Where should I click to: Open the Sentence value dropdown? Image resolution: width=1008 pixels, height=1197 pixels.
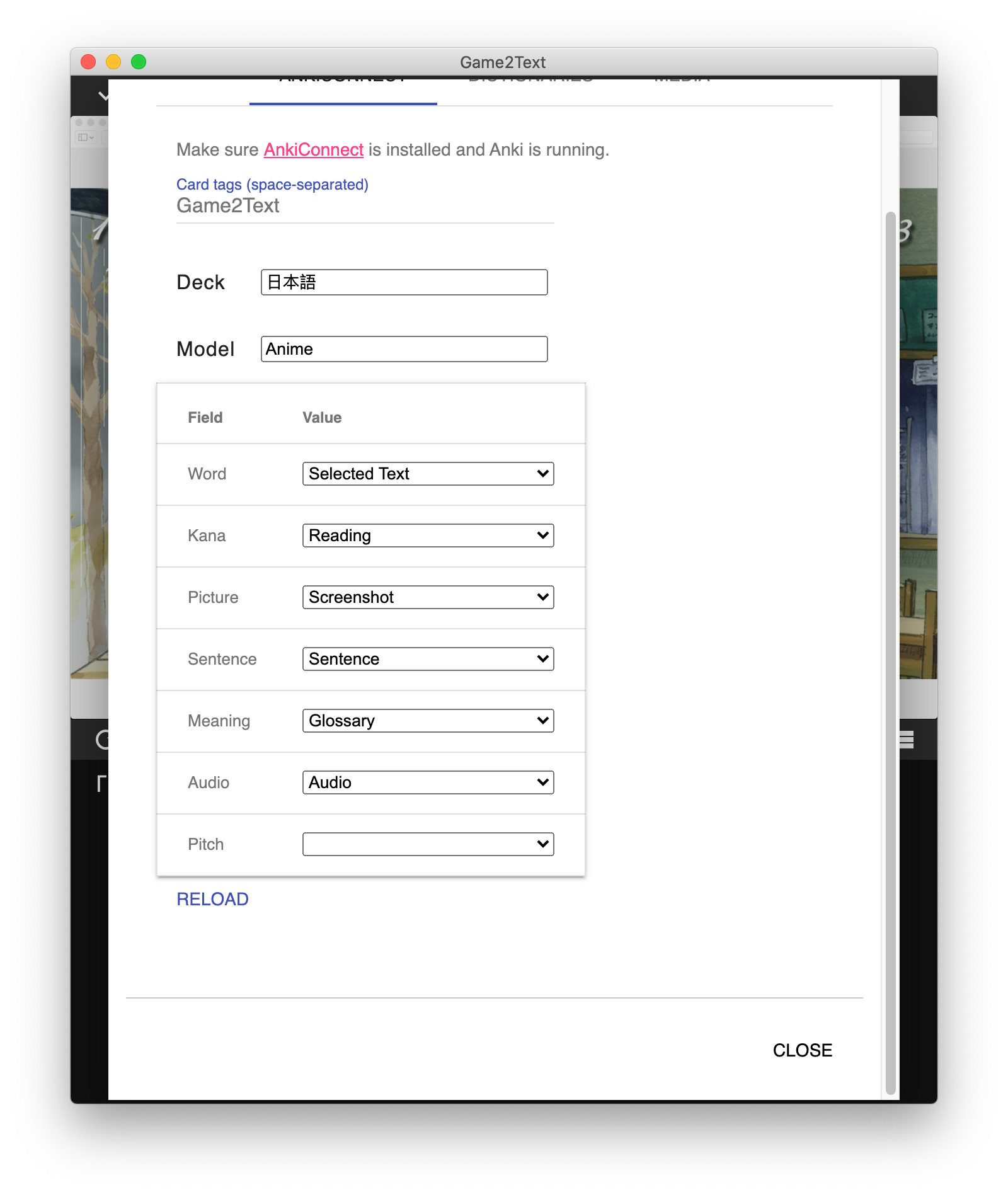(x=428, y=658)
